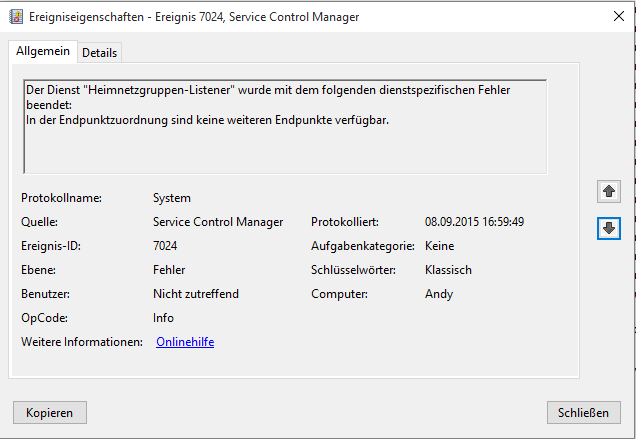Viewport: 636px width, 439px height.
Task: Open the Details tab
Action: 99,52
